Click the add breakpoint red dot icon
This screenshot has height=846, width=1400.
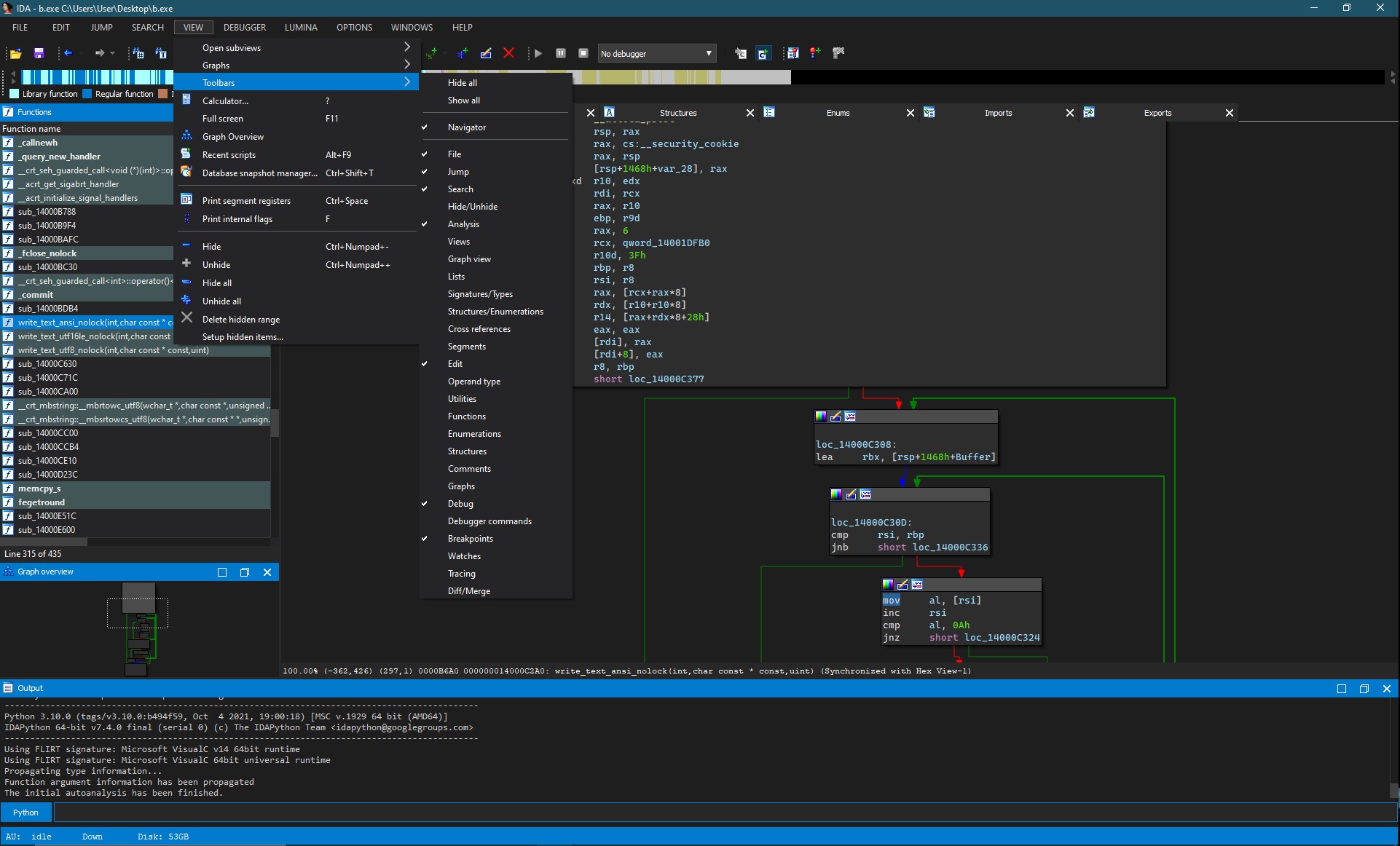[816, 52]
